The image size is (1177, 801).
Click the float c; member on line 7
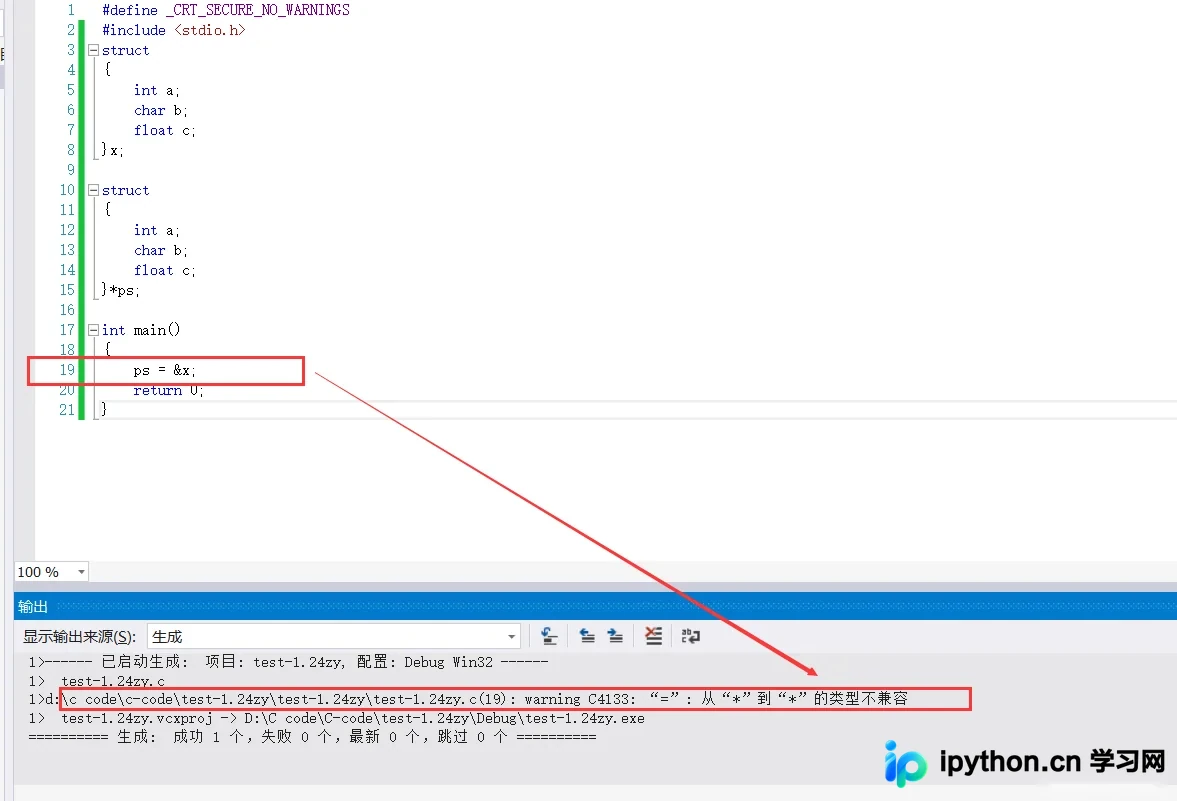pyautogui.click(x=164, y=131)
